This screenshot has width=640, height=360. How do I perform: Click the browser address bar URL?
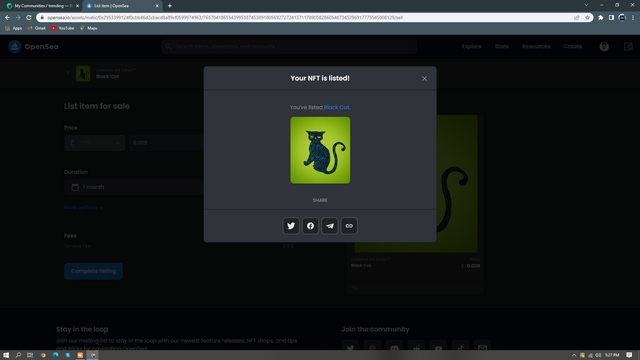(x=225, y=18)
